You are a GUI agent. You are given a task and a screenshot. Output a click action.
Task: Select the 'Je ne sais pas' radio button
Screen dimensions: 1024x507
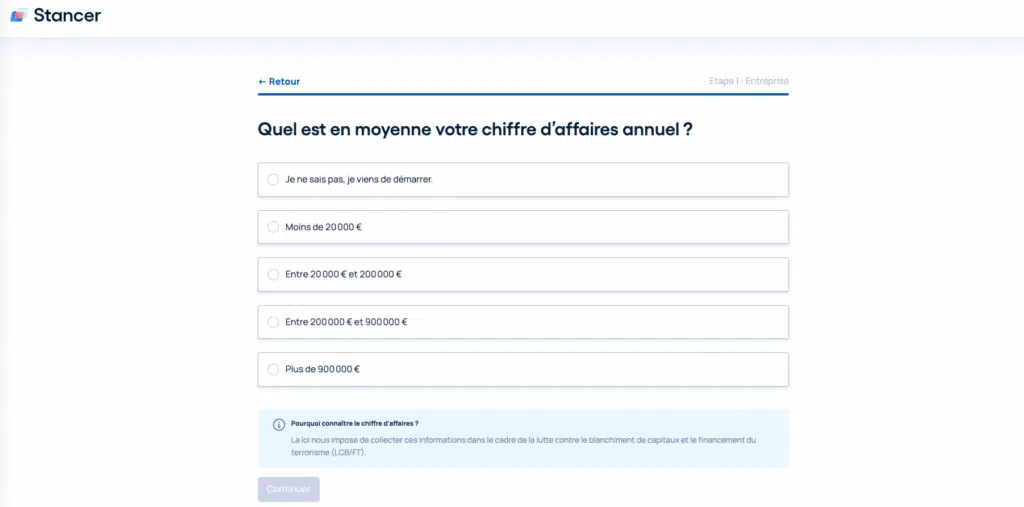[273, 180]
